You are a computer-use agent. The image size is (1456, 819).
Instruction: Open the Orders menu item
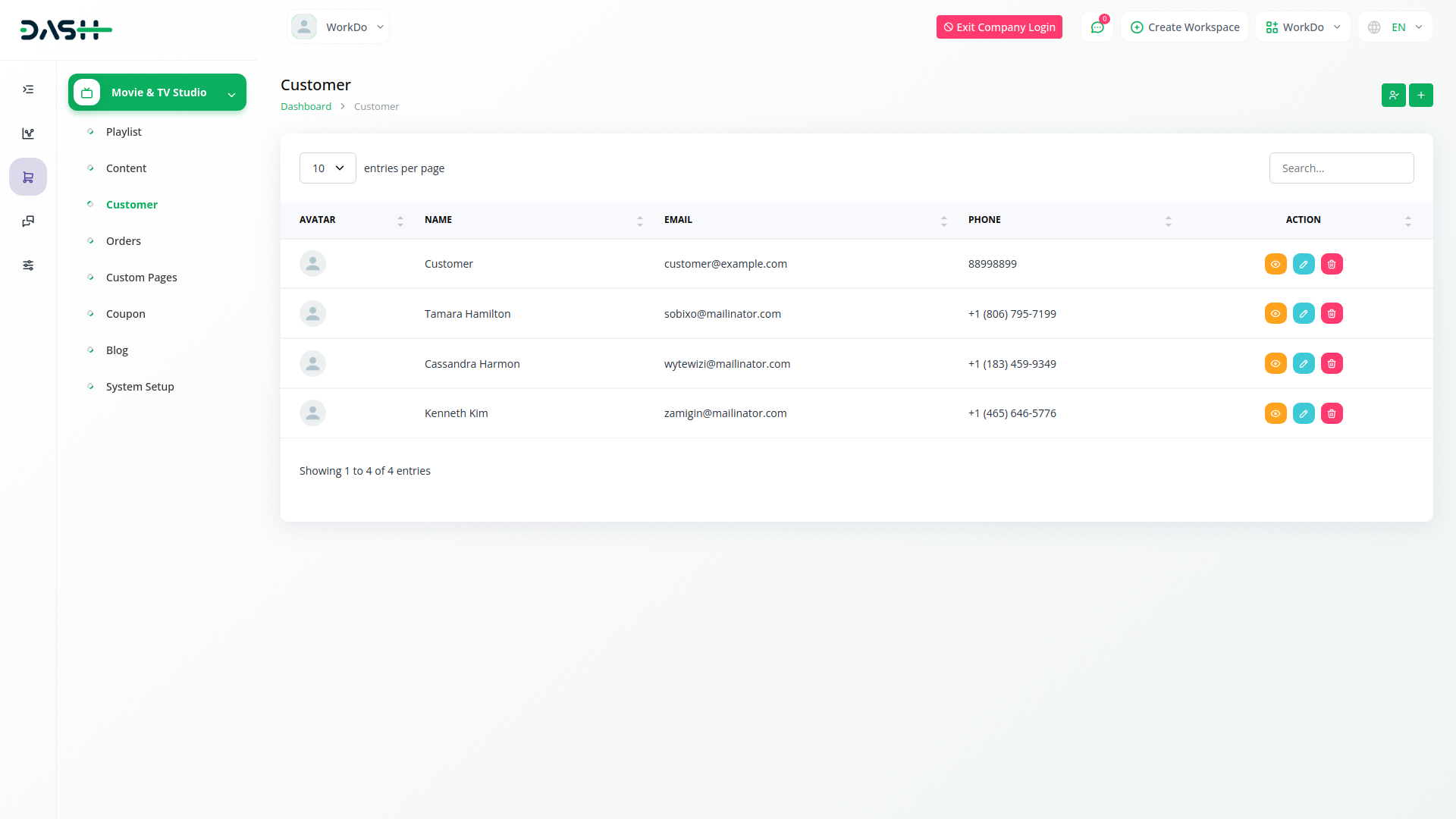(124, 241)
